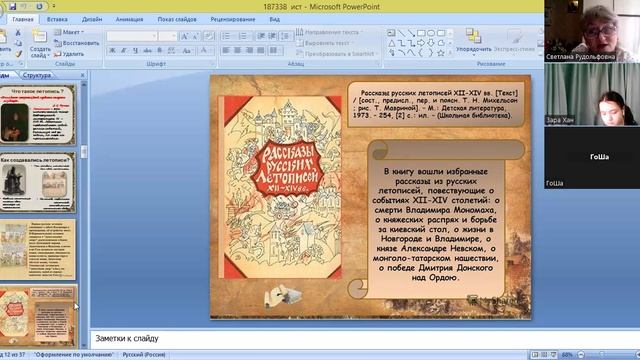Click the font color A button
Image resolution: width=640 pixels, height=360 pixels.
(x=203, y=51)
